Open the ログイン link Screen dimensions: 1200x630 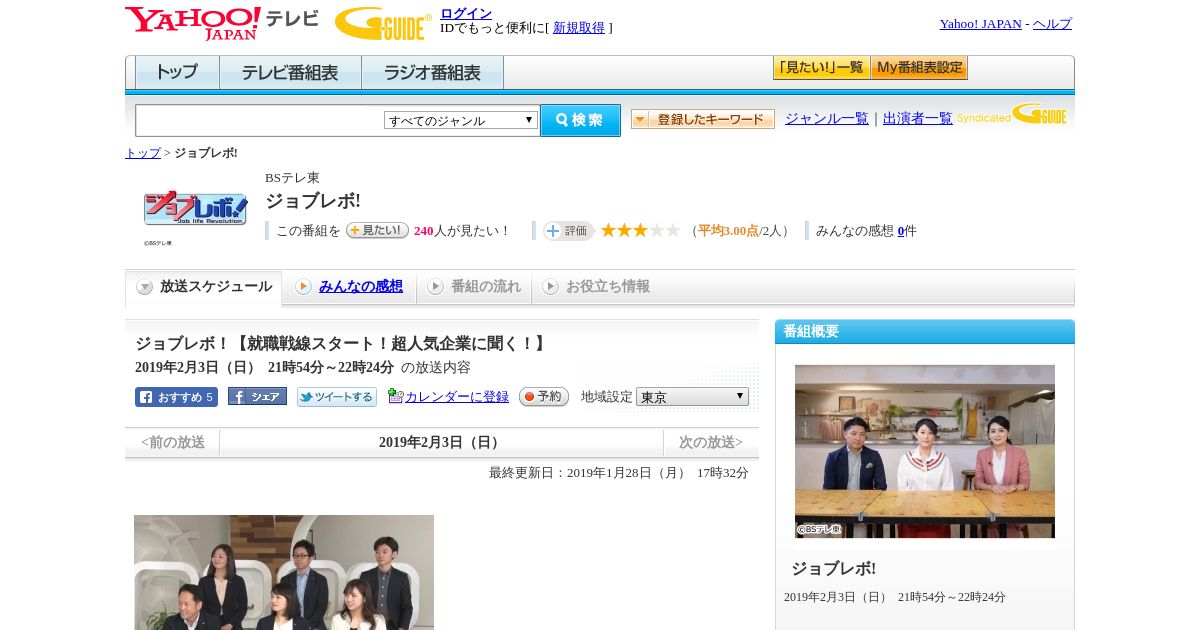click(466, 13)
